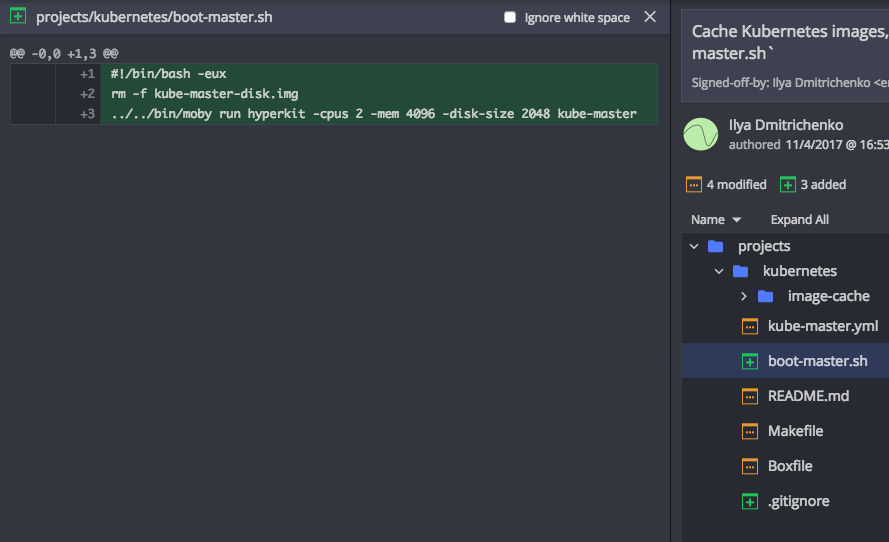Expand the image-cache folder
This screenshot has width=889, height=542.
click(x=744, y=296)
